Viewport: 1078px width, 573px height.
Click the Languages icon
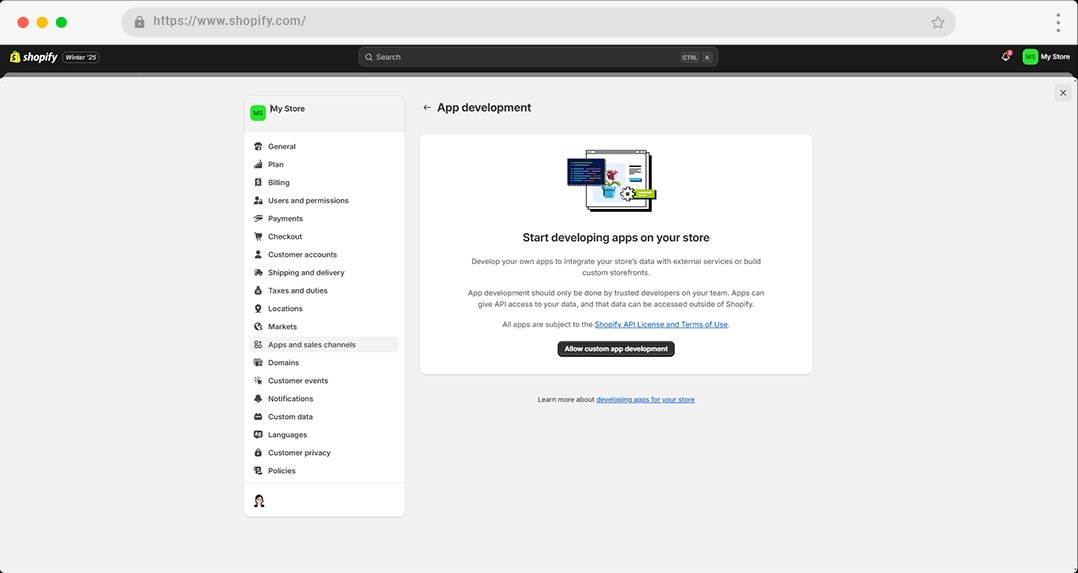(x=258, y=435)
